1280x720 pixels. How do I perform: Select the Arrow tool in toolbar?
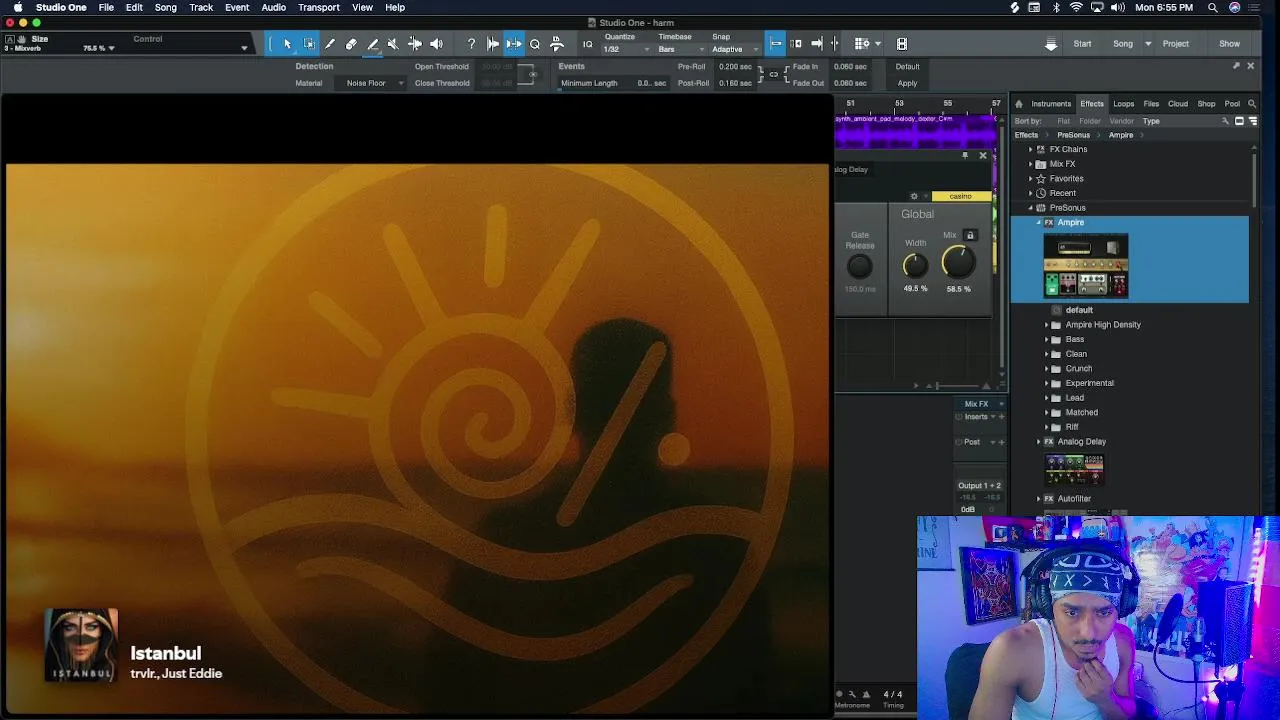pos(287,44)
